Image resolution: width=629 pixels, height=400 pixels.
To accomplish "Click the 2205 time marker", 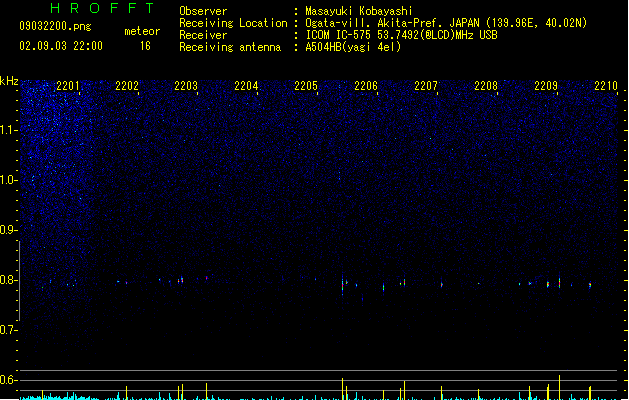I will tap(306, 85).
